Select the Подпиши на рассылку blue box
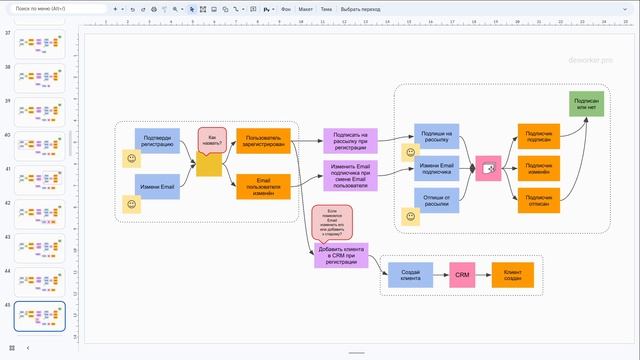Image resolution: width=640 pixels, height=360 pixels. (x=436, y=136)
